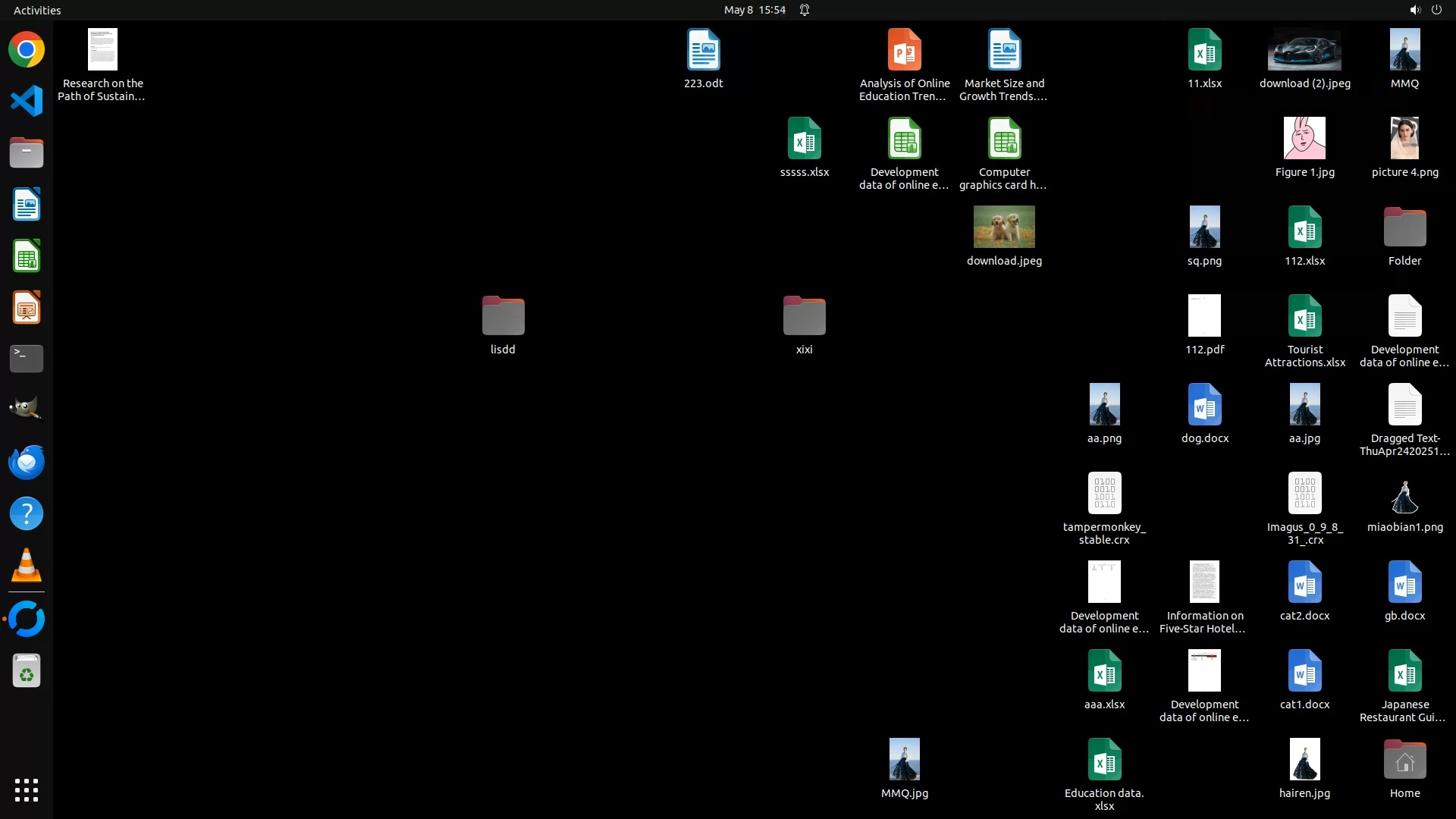Launch GIMP from the dock
The image size is (1456, 819).
point(27,409)
